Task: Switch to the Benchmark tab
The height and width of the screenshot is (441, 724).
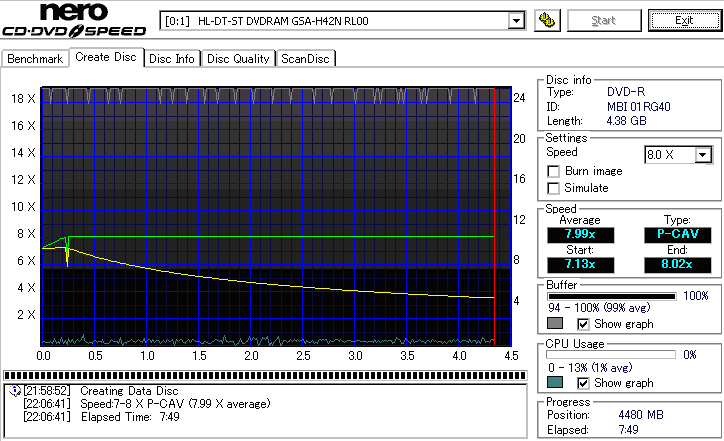Action: tap(35, 59)
